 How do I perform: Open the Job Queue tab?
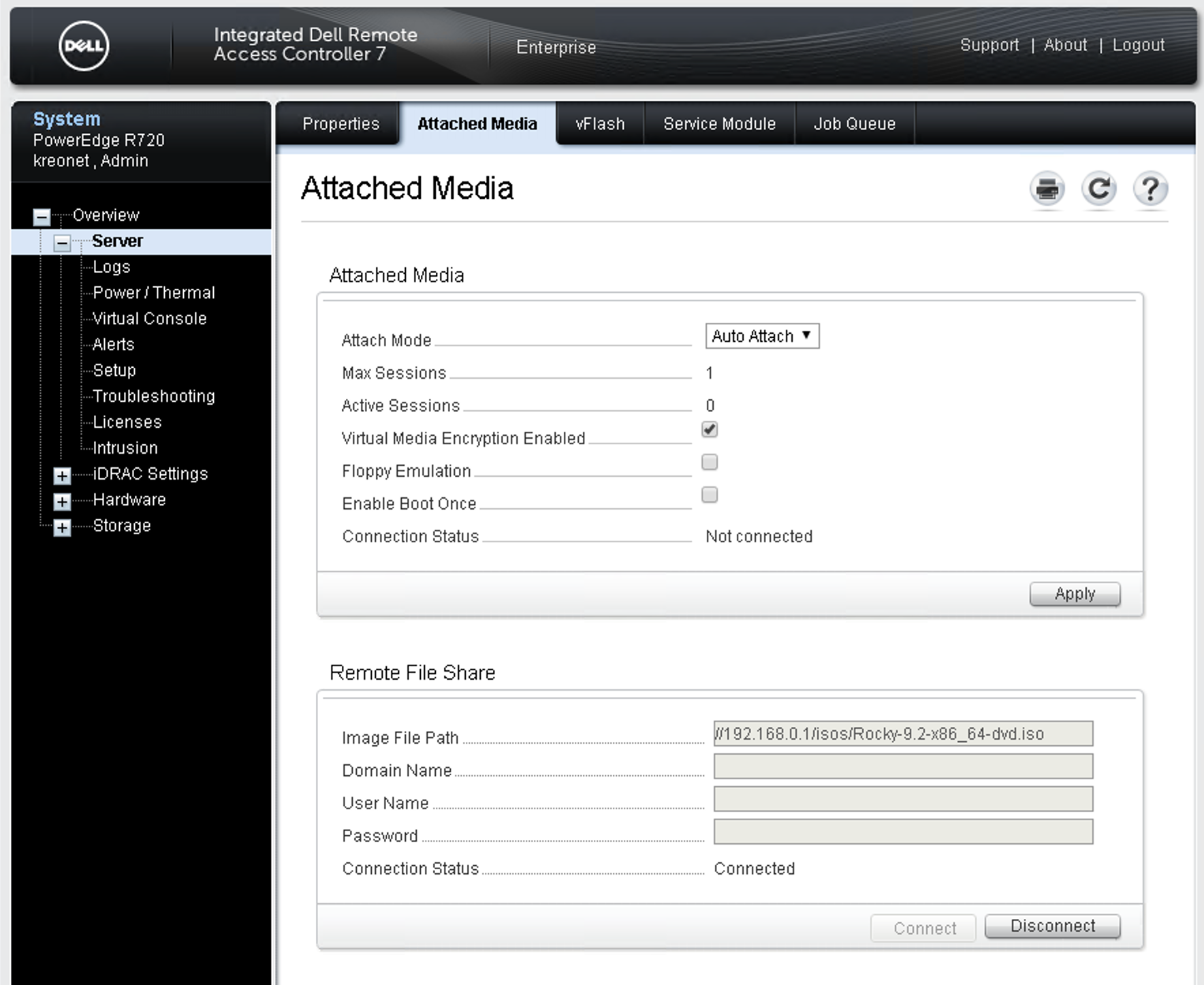pos(855,124)
